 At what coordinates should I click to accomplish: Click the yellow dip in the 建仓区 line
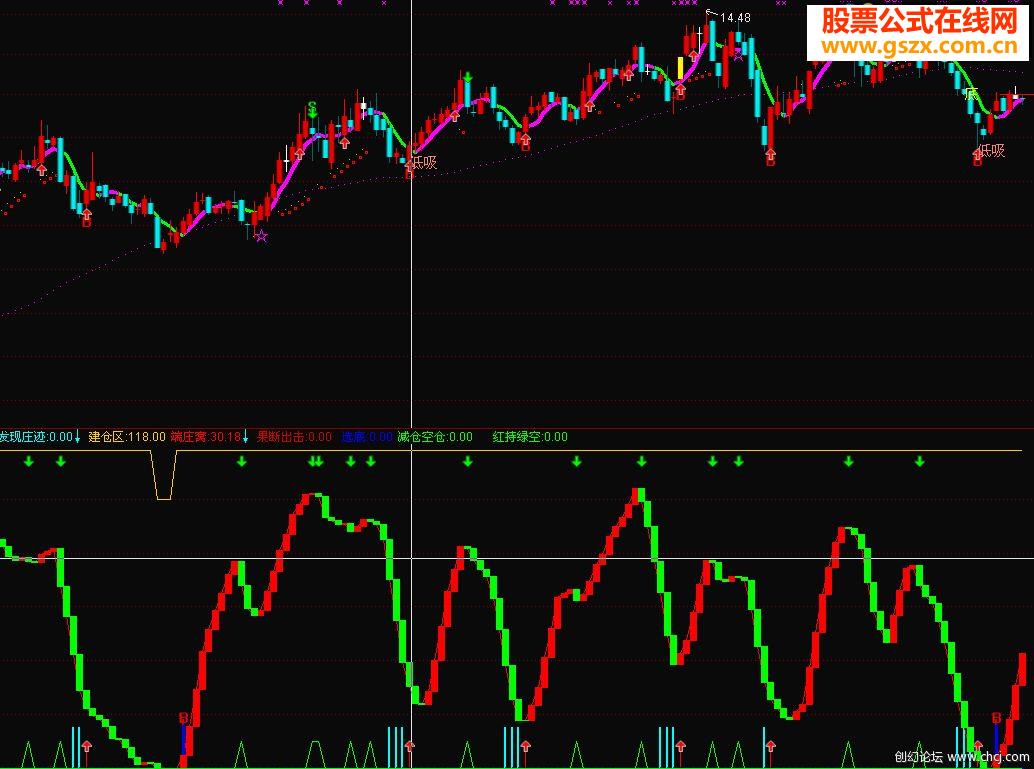tap(164, 475)
